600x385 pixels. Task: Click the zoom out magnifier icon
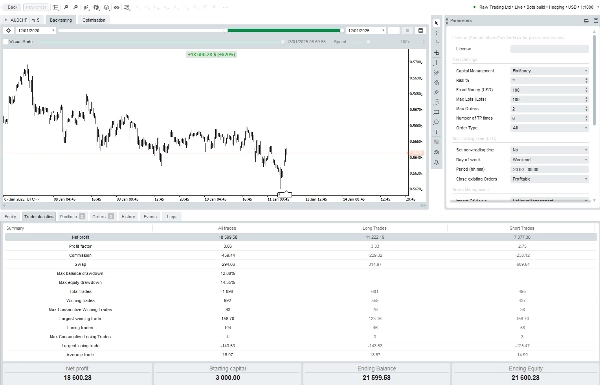[76, 7]
